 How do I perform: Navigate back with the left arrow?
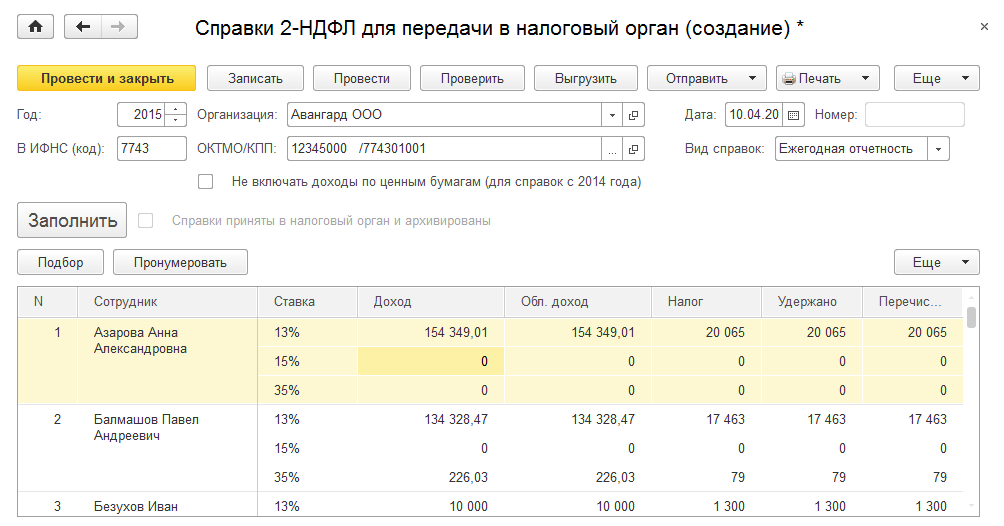click(x=83, y=27)
